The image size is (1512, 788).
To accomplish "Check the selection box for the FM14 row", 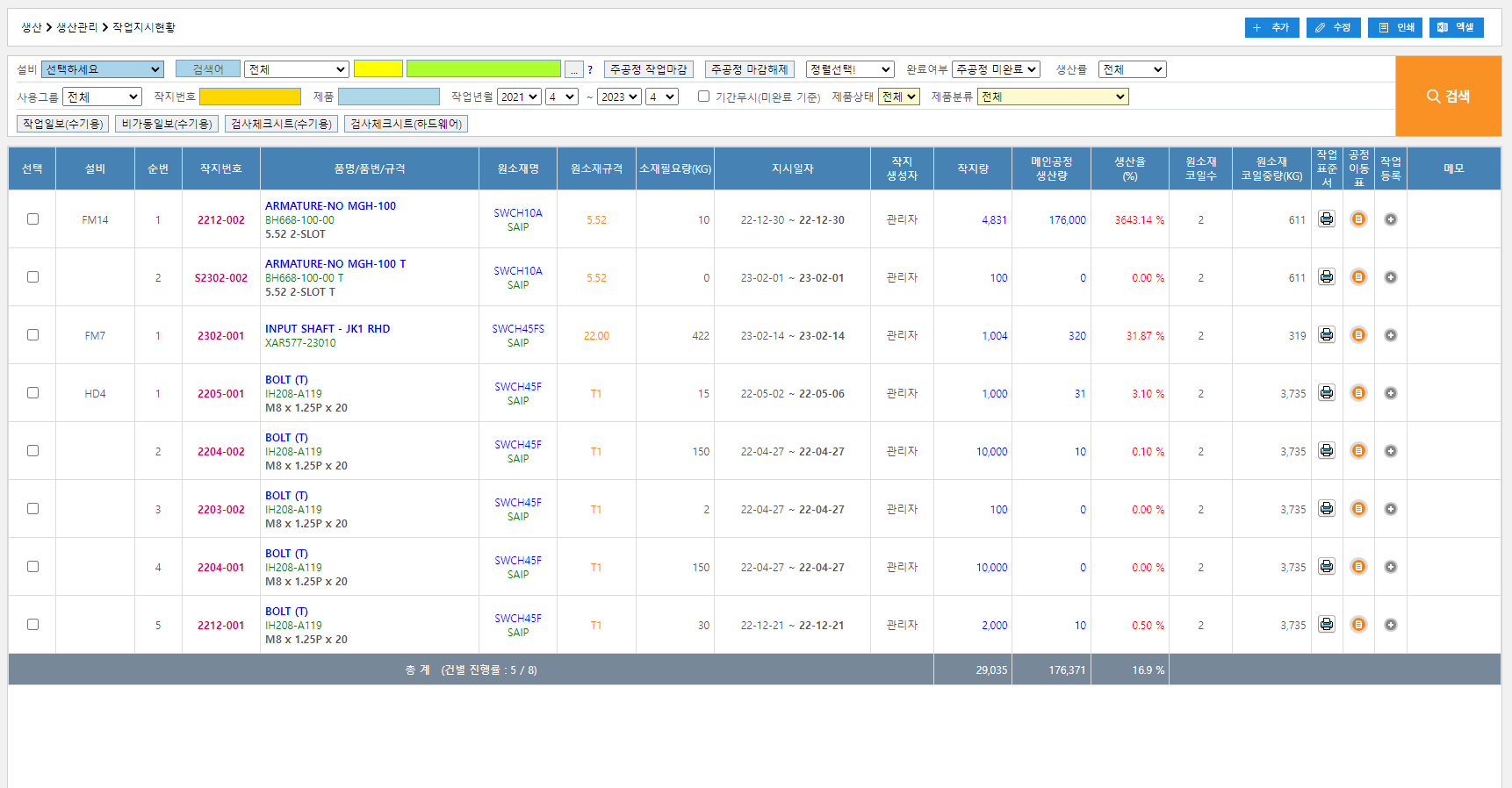I will point(32,219).
